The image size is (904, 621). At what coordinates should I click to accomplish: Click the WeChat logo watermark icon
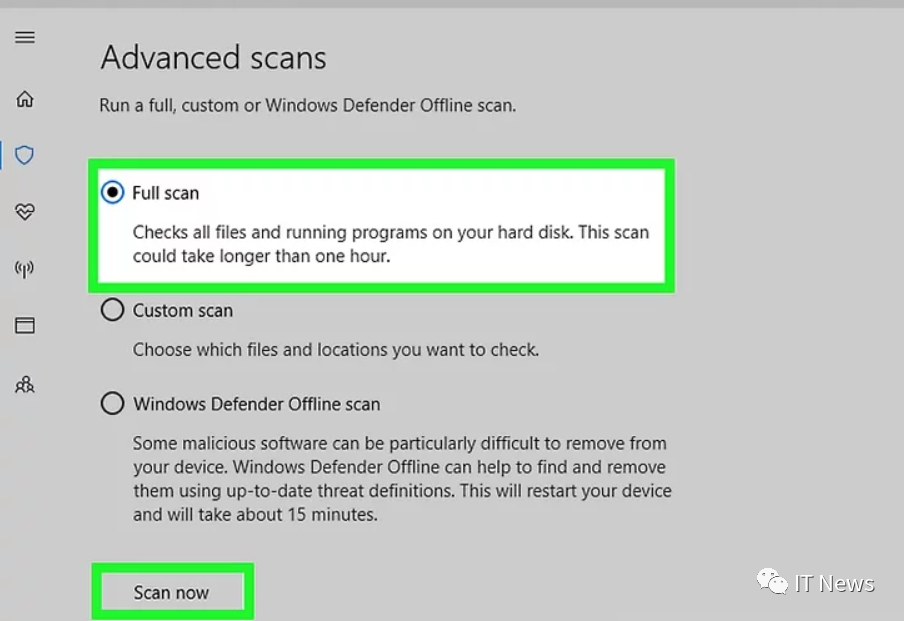pos(771,582)
